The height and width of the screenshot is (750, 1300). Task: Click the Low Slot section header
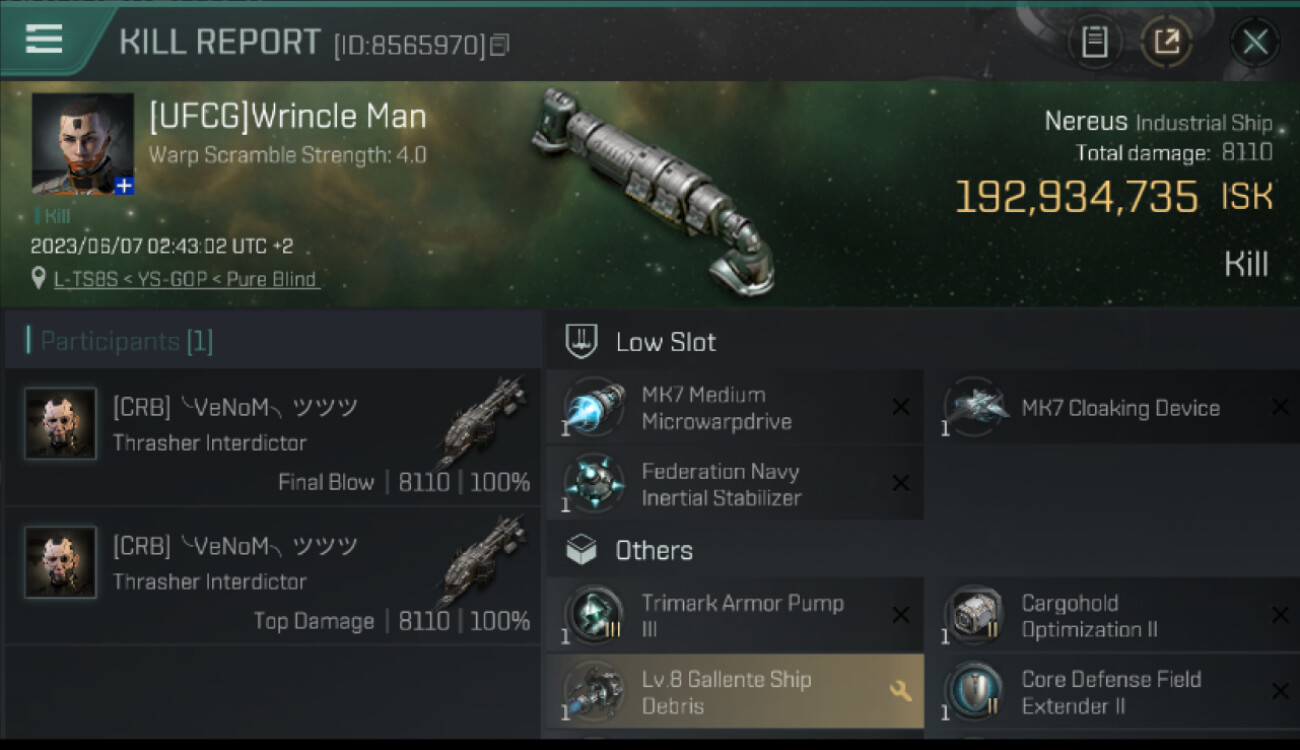tap(665, 342)
